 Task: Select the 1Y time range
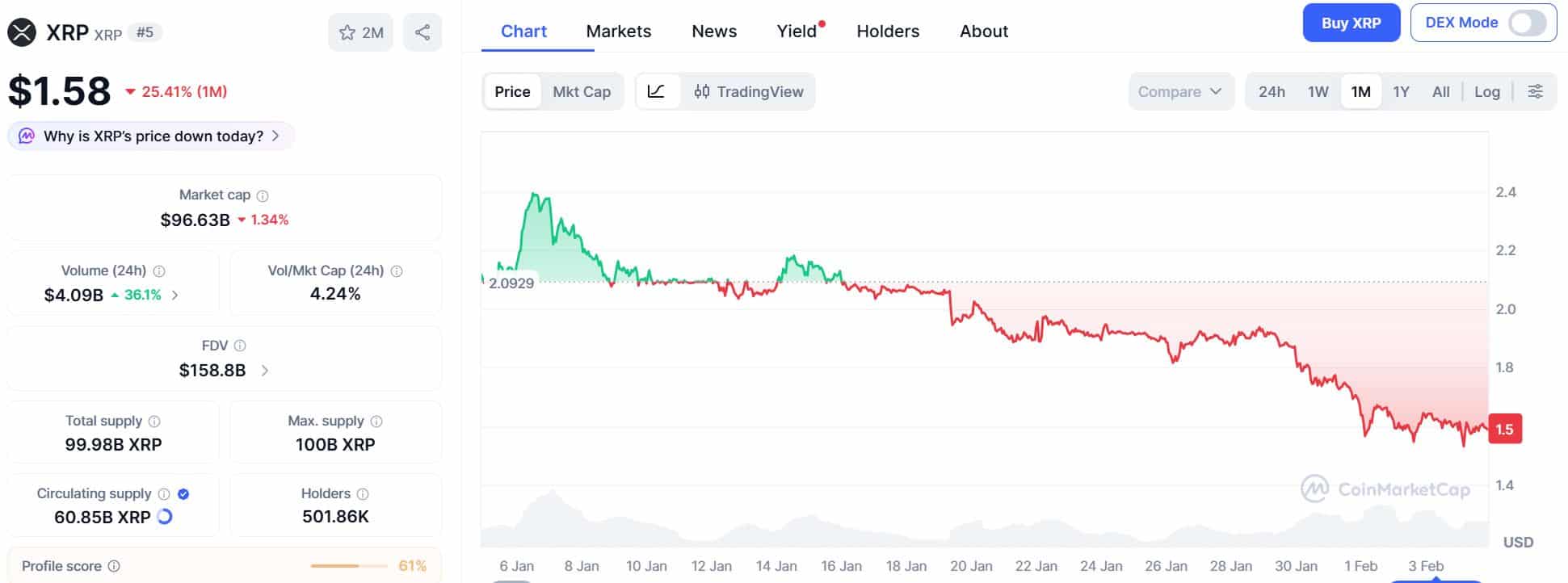tap(1402, 91)
